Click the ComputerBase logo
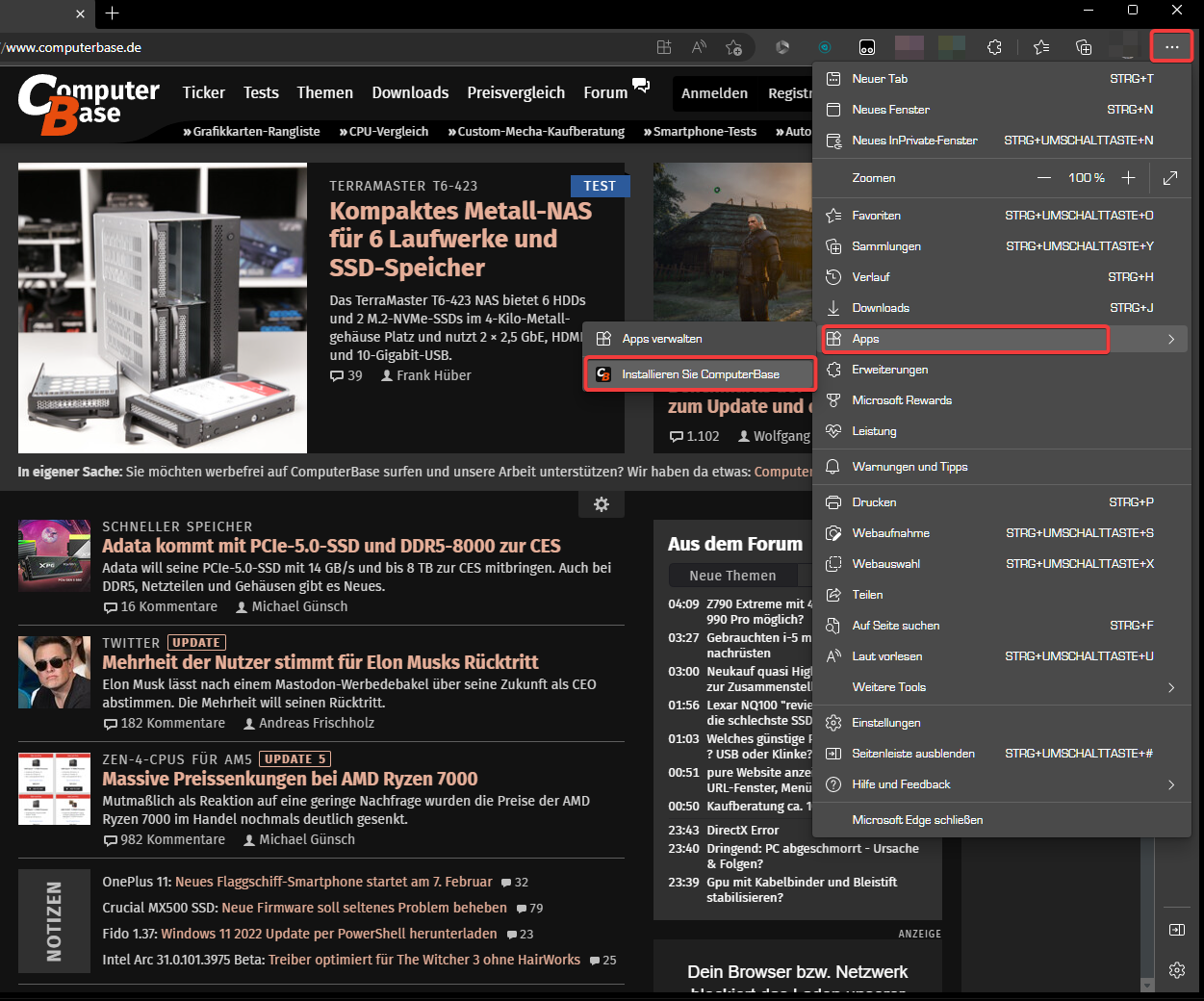1204x1001 pixels. 89,104
